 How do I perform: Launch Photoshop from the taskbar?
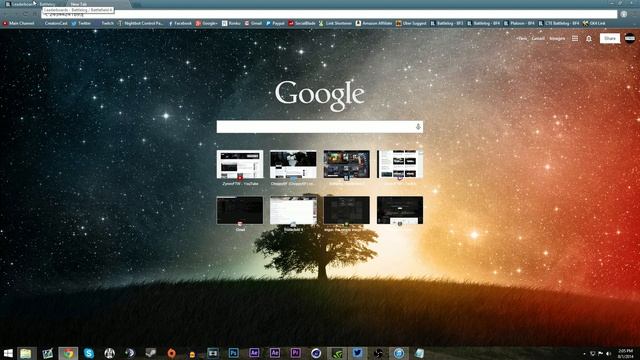click(233, 353)
